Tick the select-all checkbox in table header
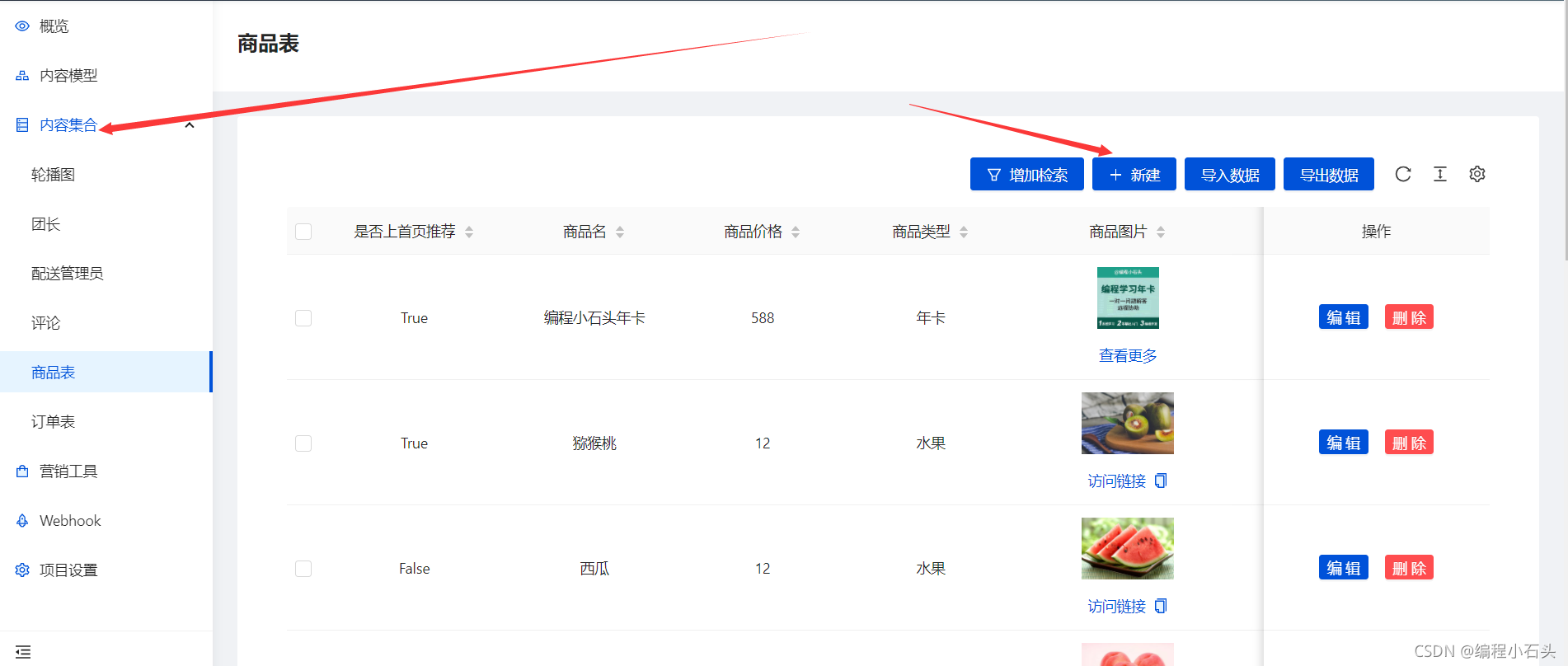The height and width of the screenshot is (666, 1568). pos(303,232)
